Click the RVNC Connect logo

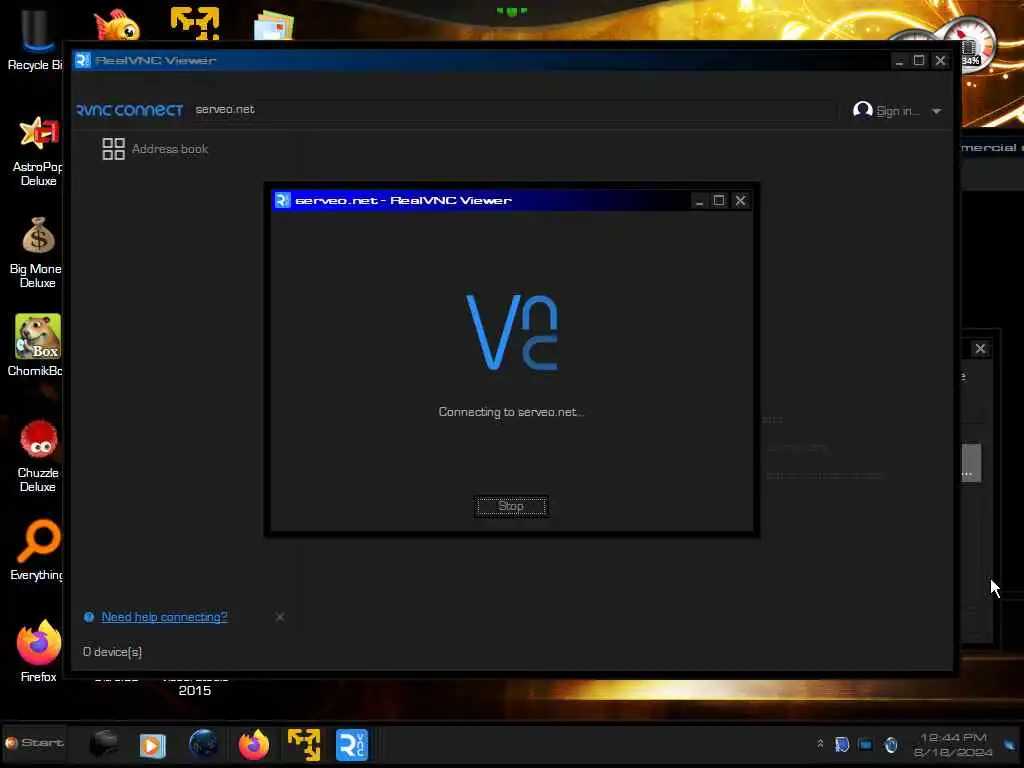tap(129, 110)
